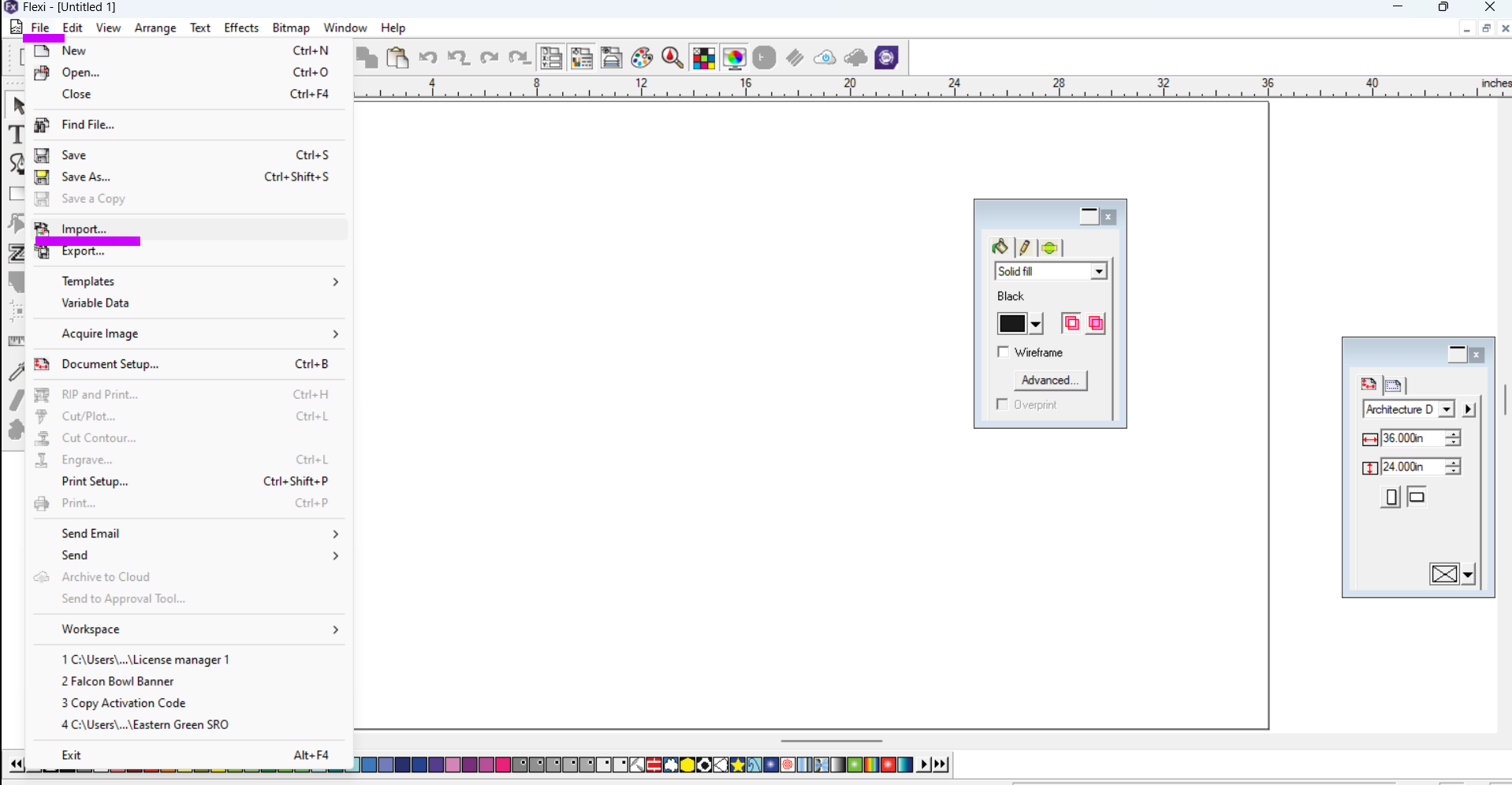Click the purple Production Manager icon
Image resolution: width=1512 pixels, height=785 pixels.
click(887, 58)
